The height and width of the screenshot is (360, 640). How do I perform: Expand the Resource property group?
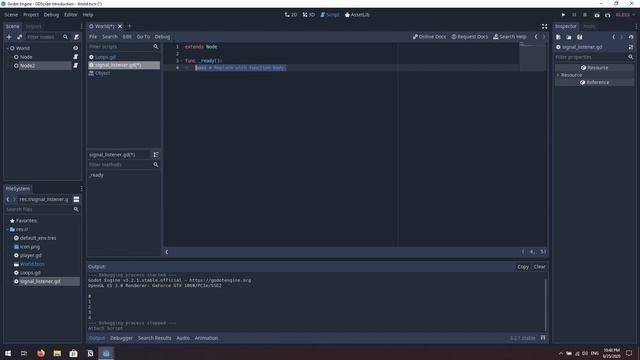click(x=558, y=75)
